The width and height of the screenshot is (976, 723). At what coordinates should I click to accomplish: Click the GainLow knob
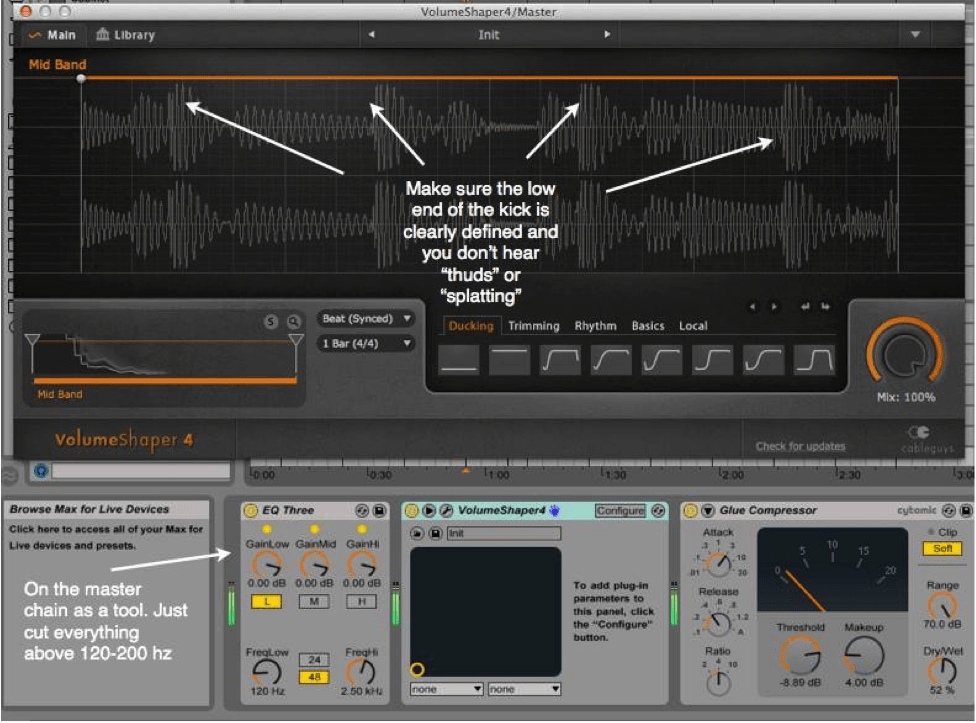[266, 565]
